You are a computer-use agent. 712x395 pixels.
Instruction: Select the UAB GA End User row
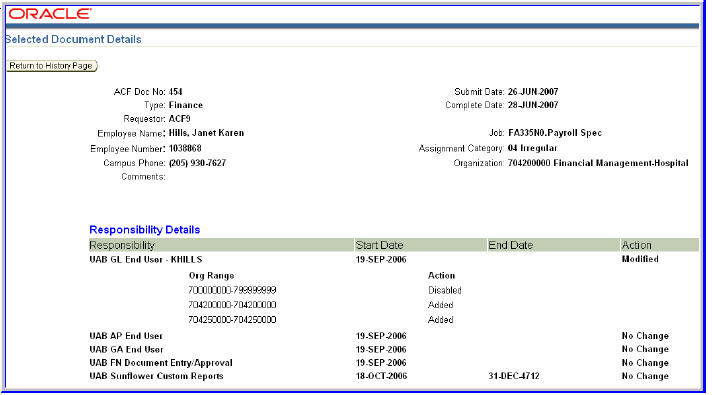(x=394, y=349)
